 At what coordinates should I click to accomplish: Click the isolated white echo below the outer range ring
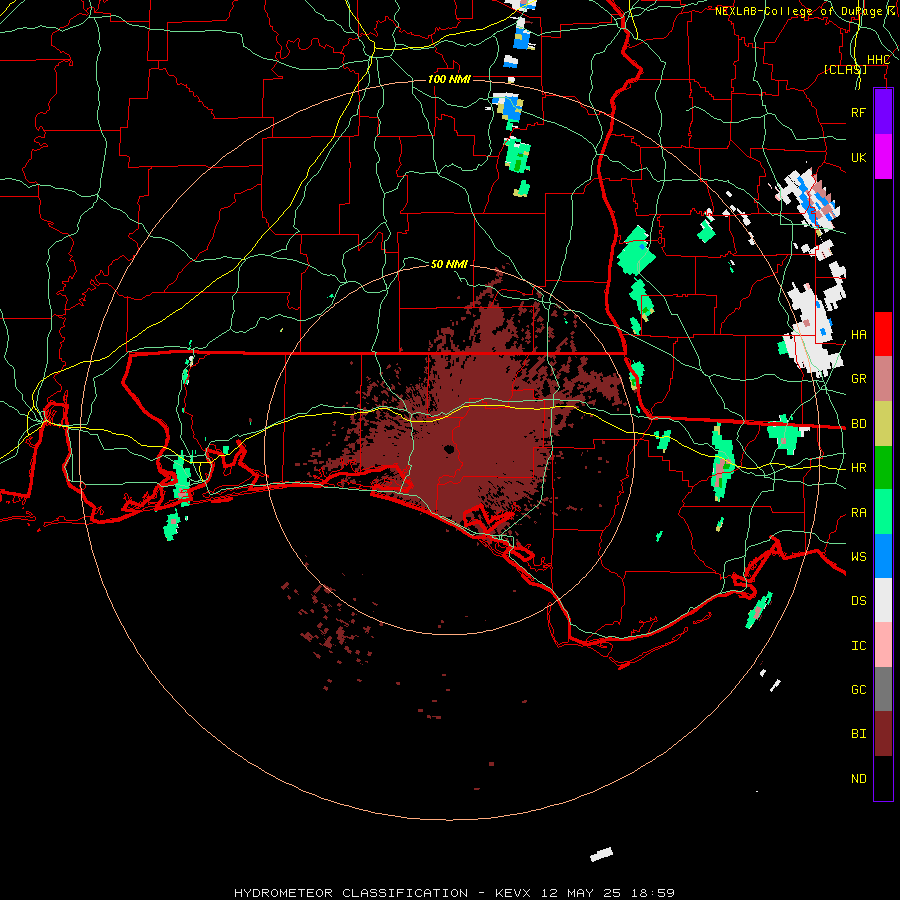(601, 855)
